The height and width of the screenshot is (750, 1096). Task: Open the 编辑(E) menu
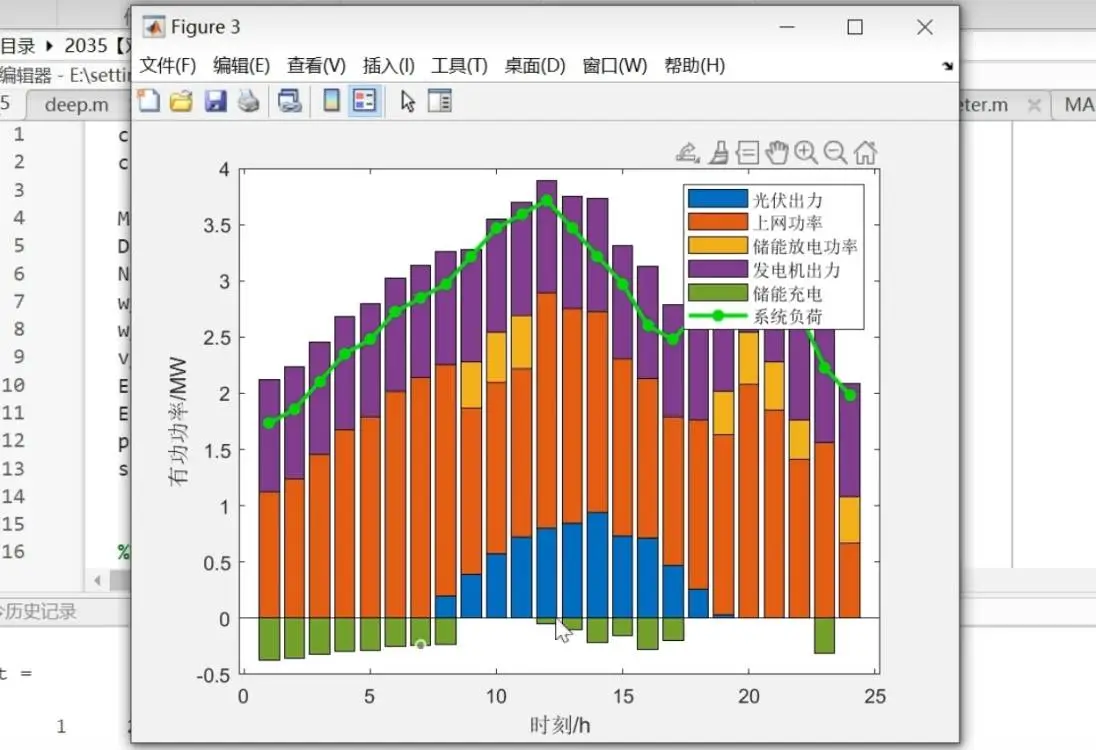[241, 66]
